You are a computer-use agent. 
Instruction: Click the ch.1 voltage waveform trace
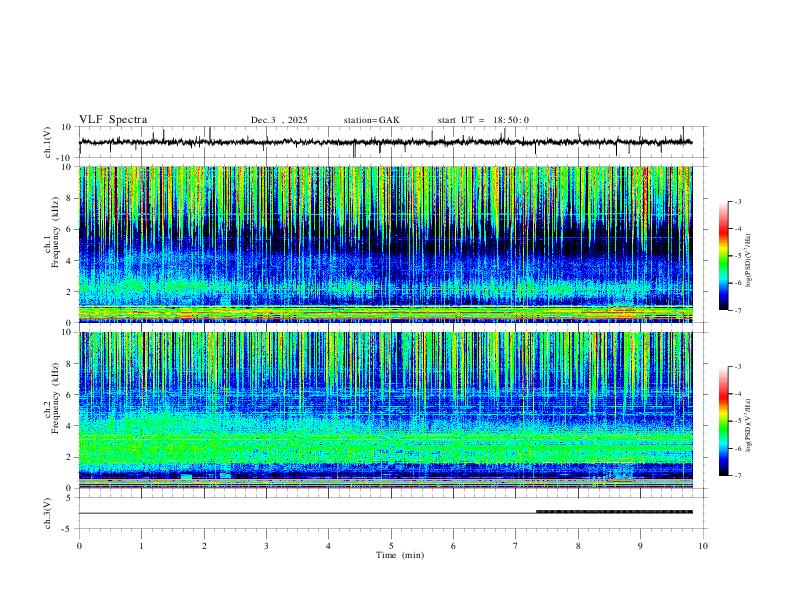click(385, 142)
